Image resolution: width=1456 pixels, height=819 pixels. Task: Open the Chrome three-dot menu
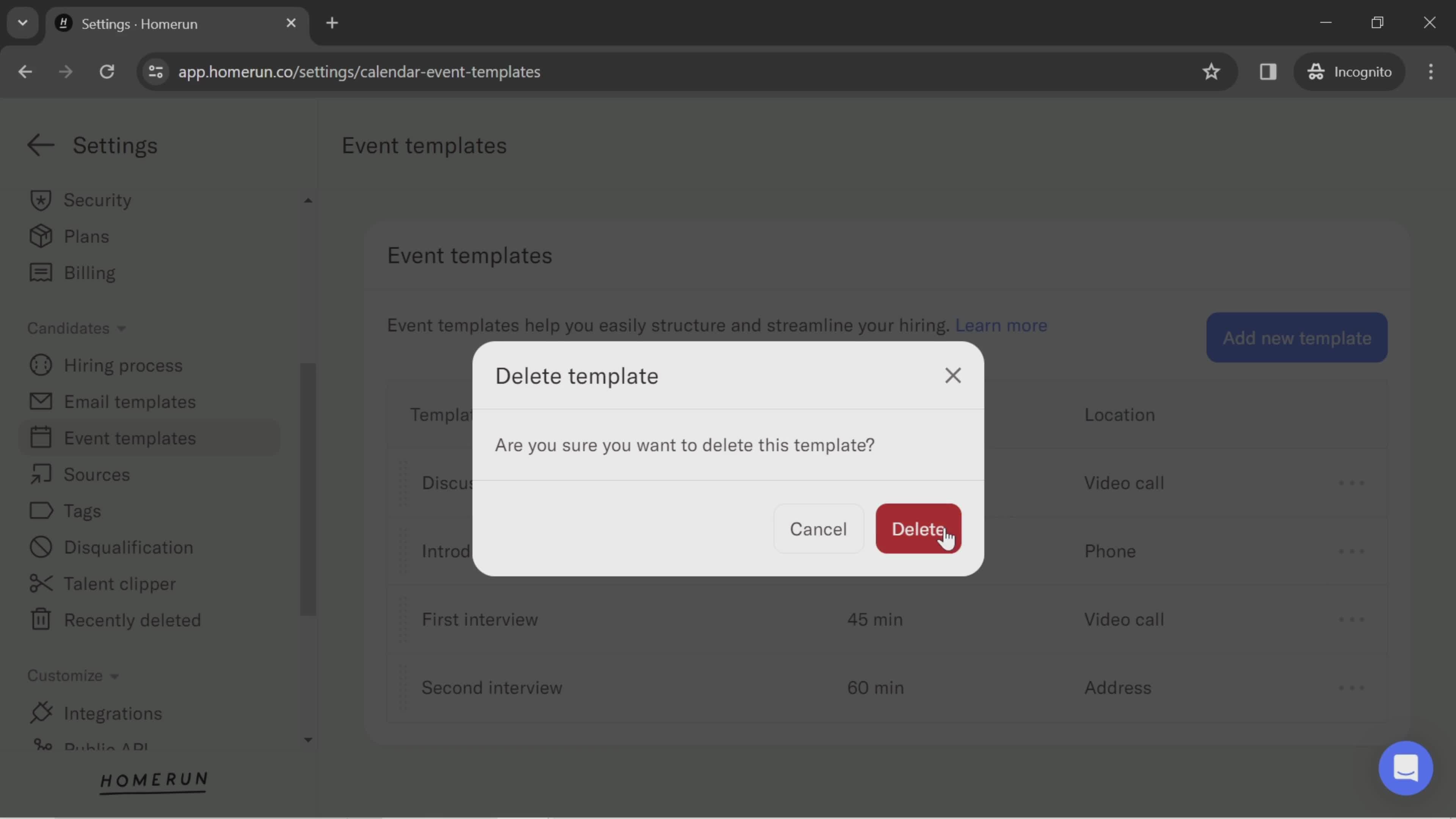[1431, 72]
